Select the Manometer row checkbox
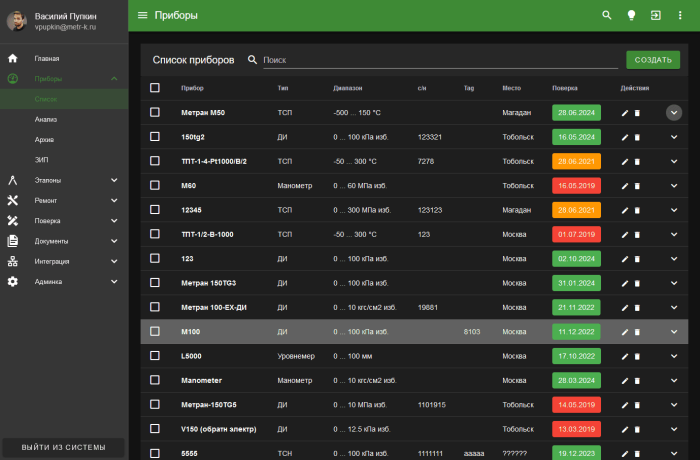This screenshot has height=460, width=700. (155, 380)
